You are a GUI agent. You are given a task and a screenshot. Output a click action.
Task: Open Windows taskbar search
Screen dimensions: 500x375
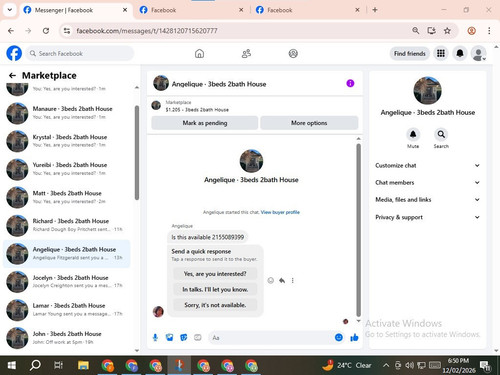(x=35, y=365)
